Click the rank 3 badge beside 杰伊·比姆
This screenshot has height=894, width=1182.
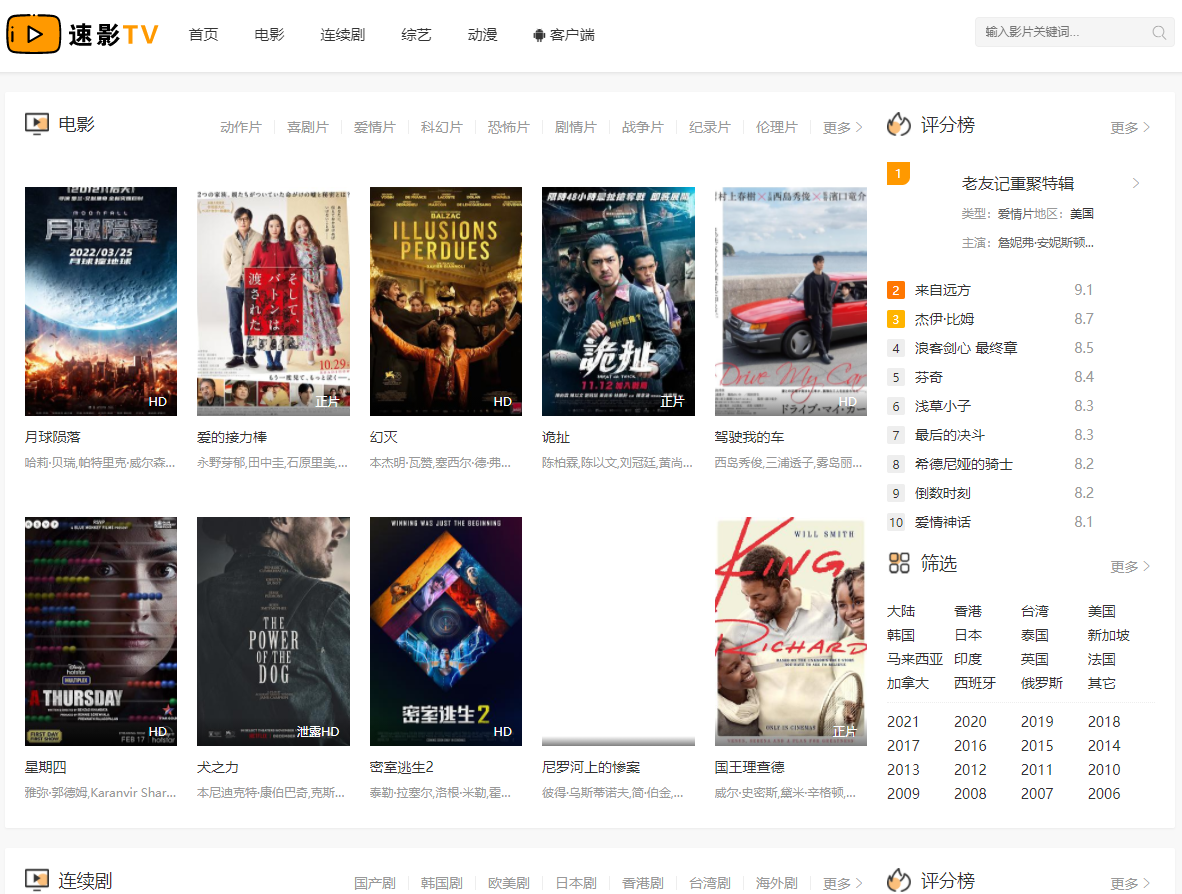896,319
